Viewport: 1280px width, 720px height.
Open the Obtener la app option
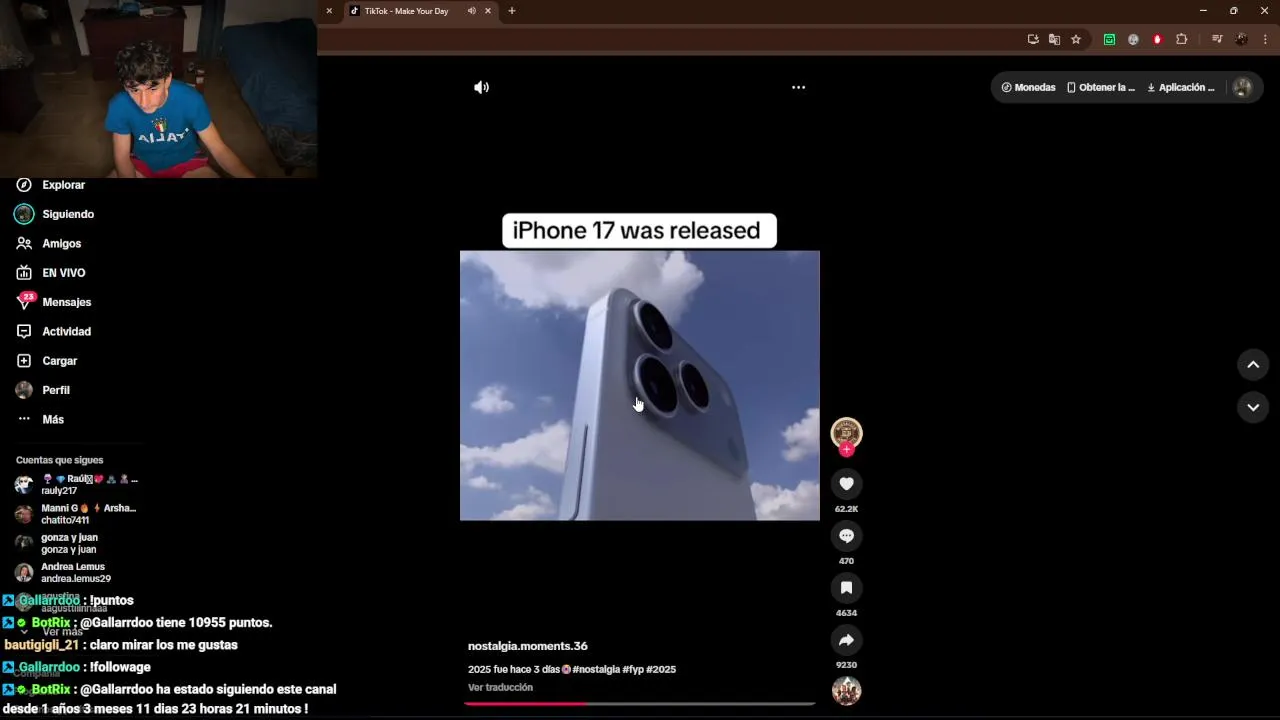click(1100, 87)
